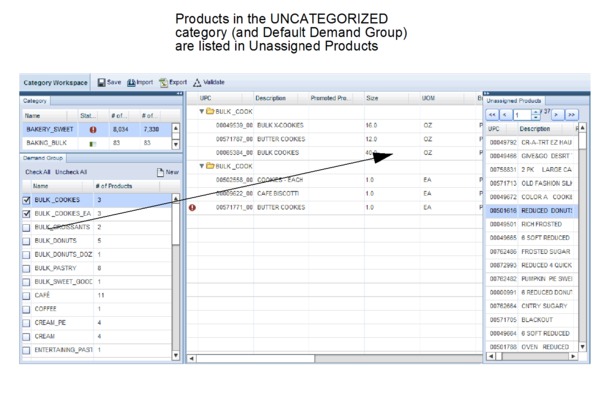Go to first page of Unassigned Products

click(x=491, y=115)
